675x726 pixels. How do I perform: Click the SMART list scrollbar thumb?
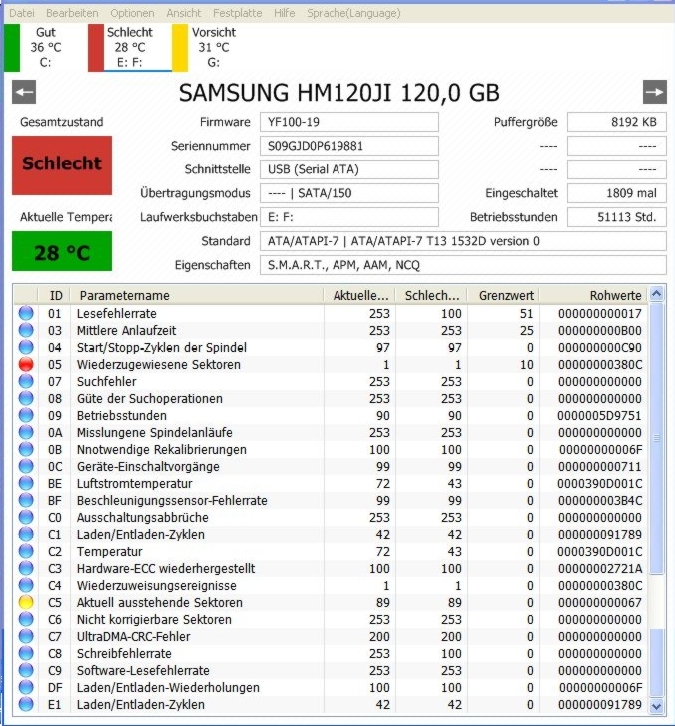click(x=656, y=438)
